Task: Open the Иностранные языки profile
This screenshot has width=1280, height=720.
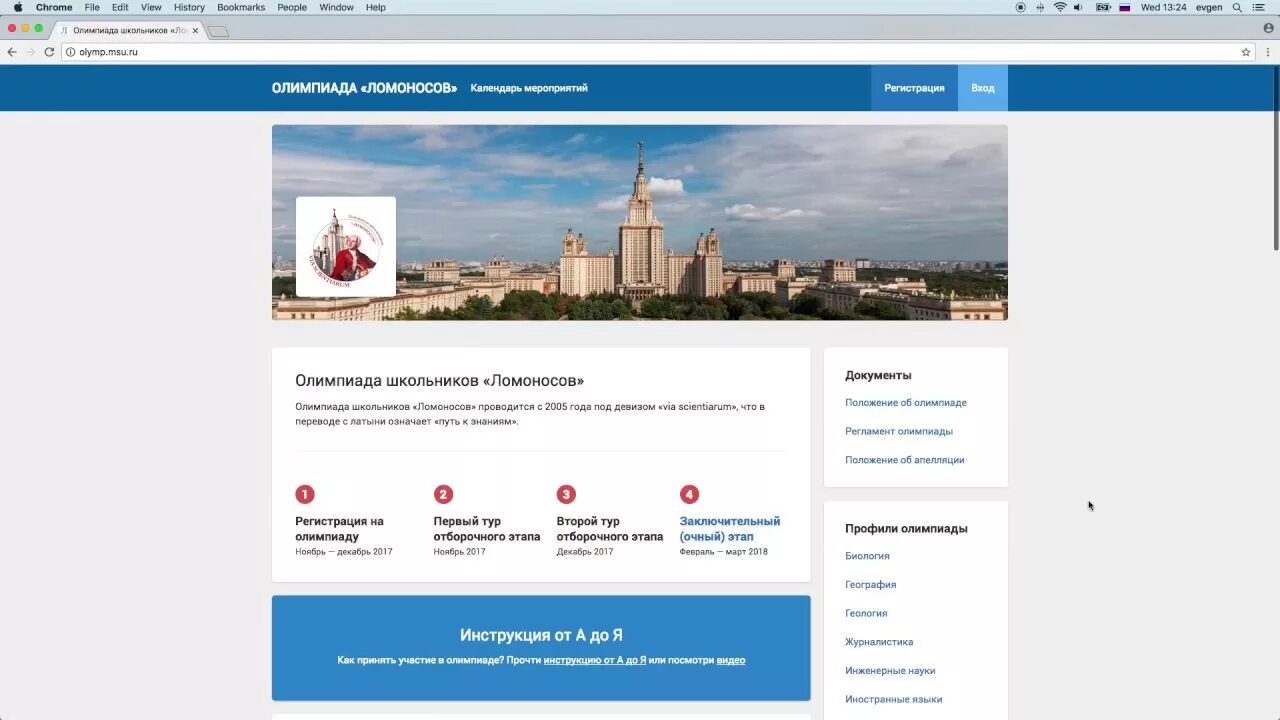Action: [x=894, y=700]
